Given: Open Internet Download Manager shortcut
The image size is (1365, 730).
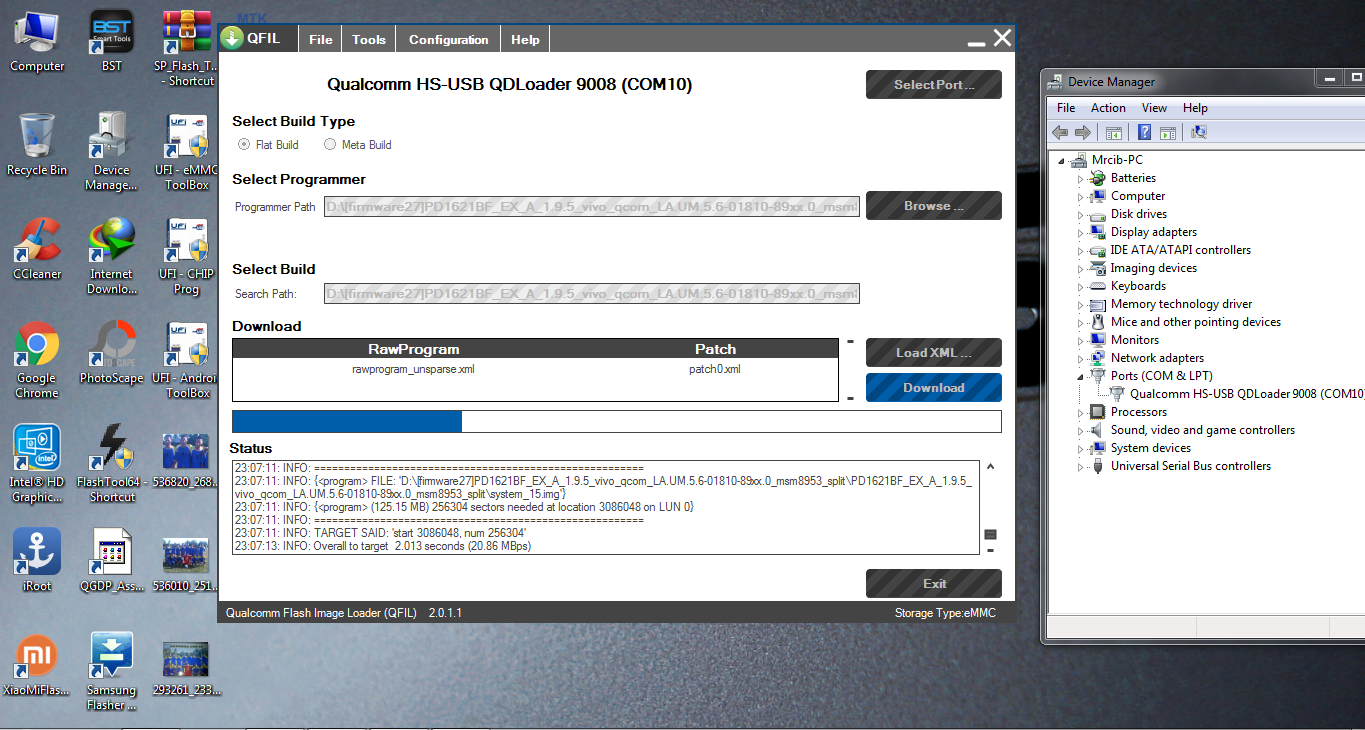Looking at the screenshot, I should (x=112, y=256).
